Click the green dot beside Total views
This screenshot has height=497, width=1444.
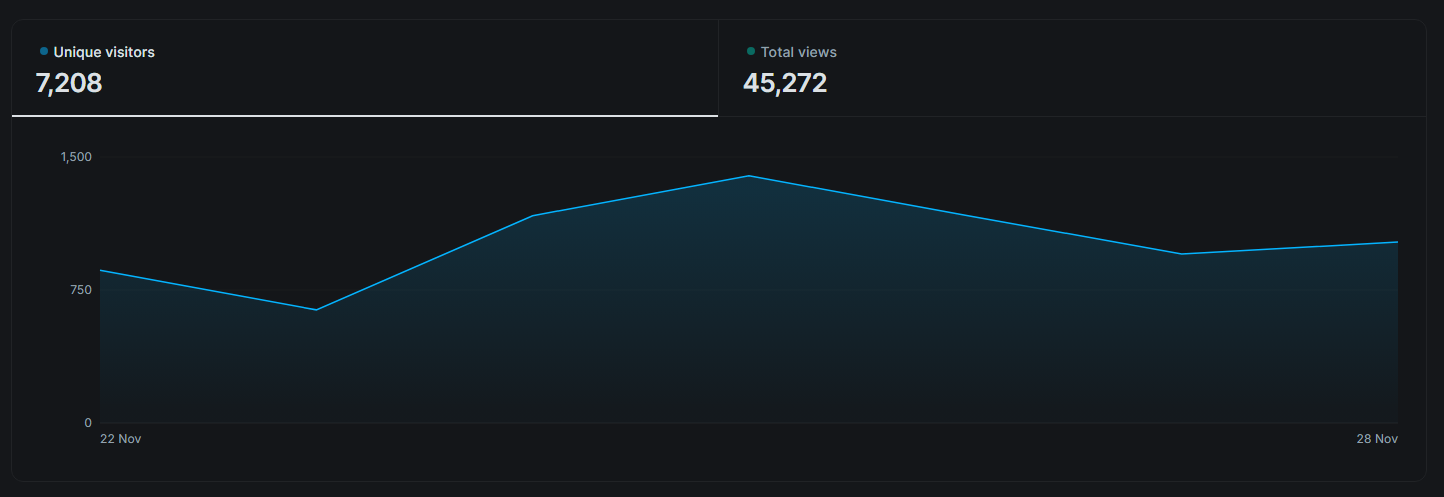(751, 51)
